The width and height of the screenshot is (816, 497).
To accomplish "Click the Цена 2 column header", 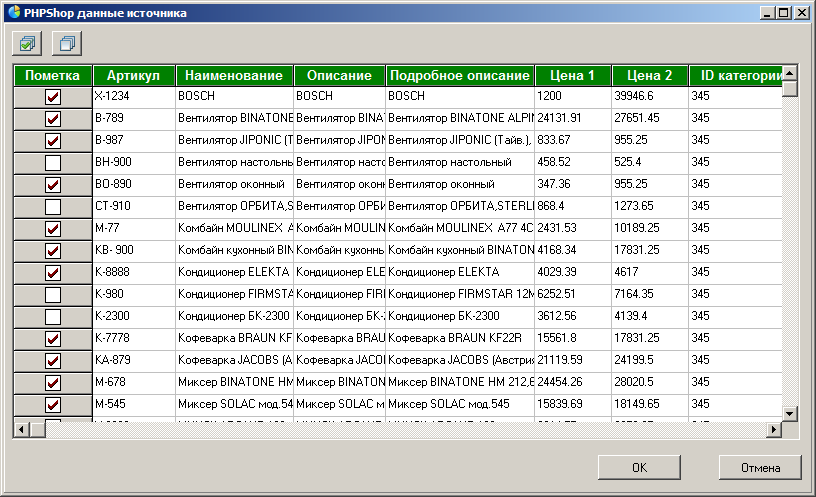I will [x=649, y=75].
